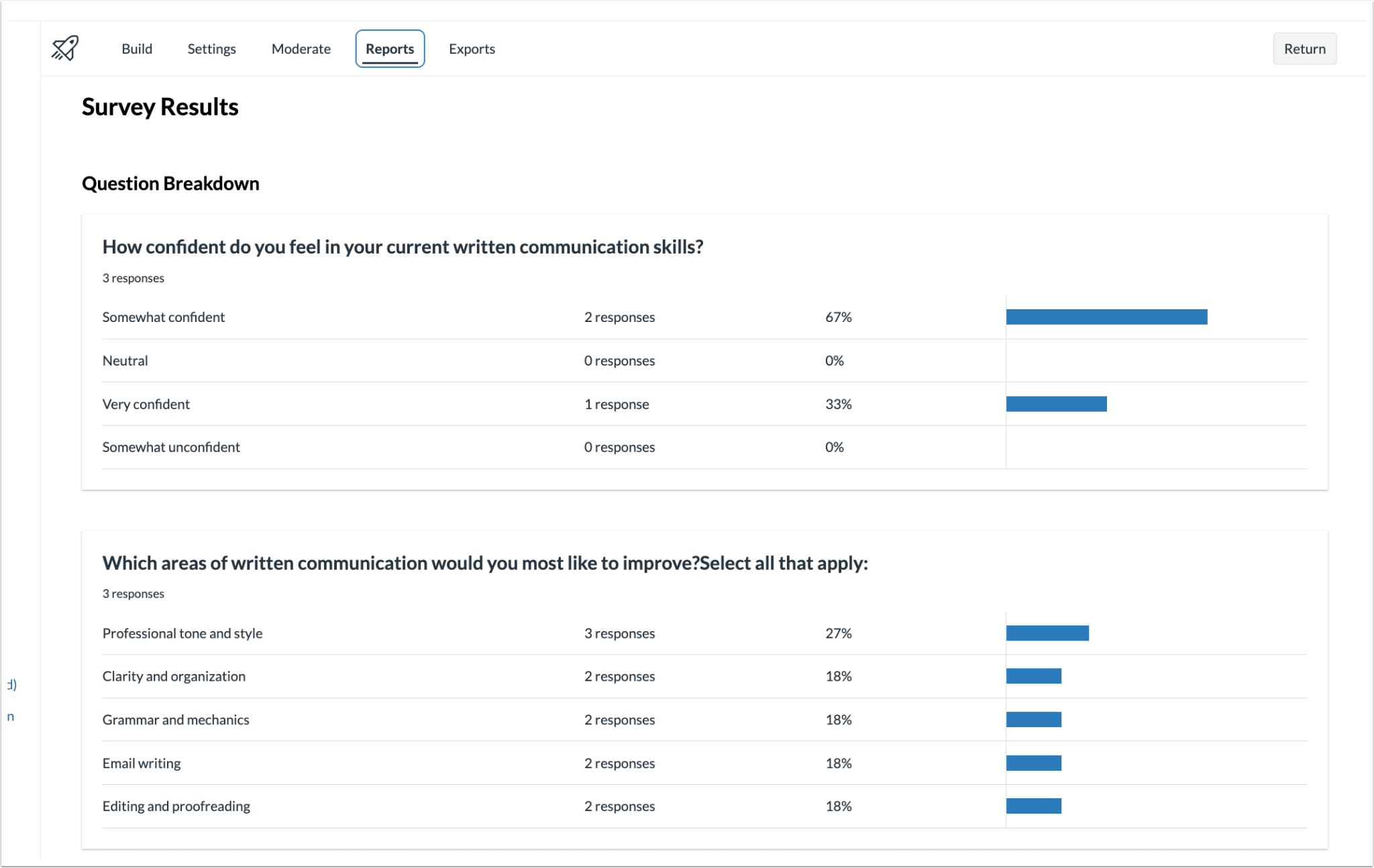The width and height of the screenshot is (1374, 868).
Task: Click the rocket quiz logo icon
Action: pyautogui.click(x=64, y=48)
